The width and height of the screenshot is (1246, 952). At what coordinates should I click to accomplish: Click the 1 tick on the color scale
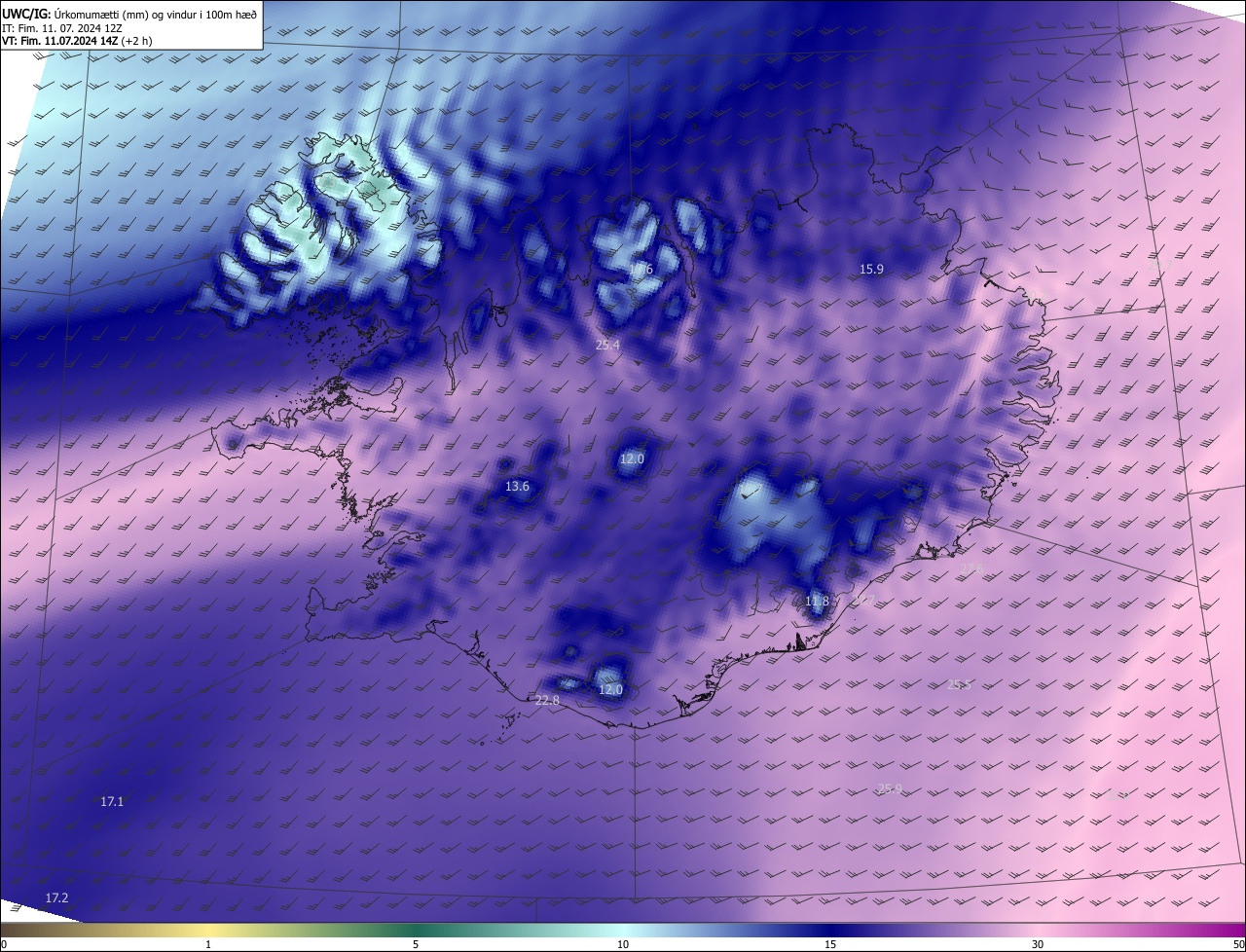click(208, 944)
